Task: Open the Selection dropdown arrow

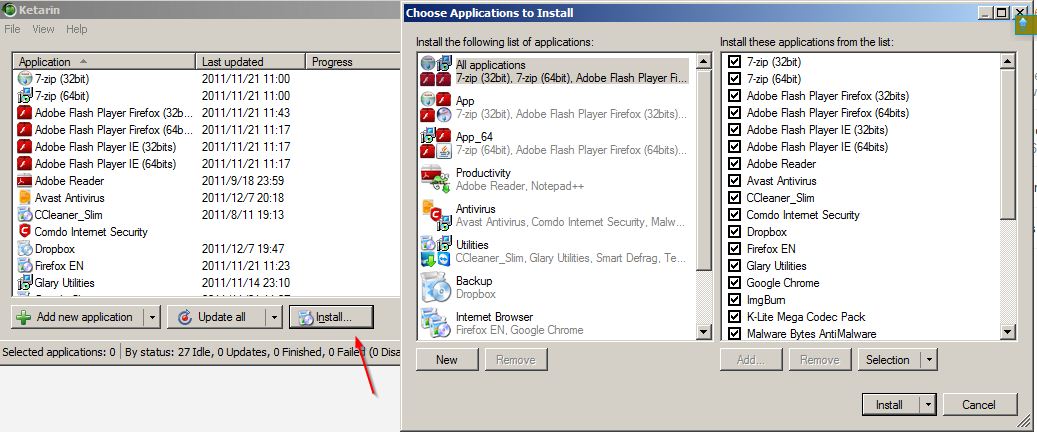Action: pyautogui.click(x=929, y=360)
